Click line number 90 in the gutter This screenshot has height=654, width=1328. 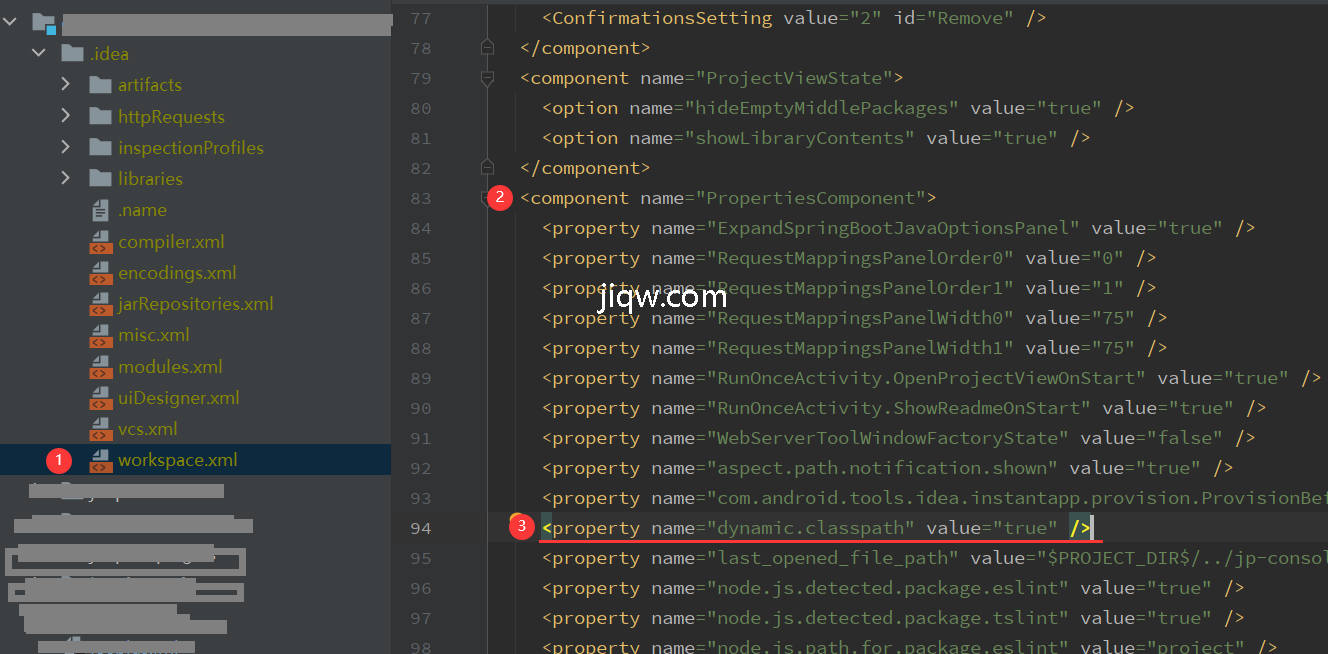(x=421, y=408)
